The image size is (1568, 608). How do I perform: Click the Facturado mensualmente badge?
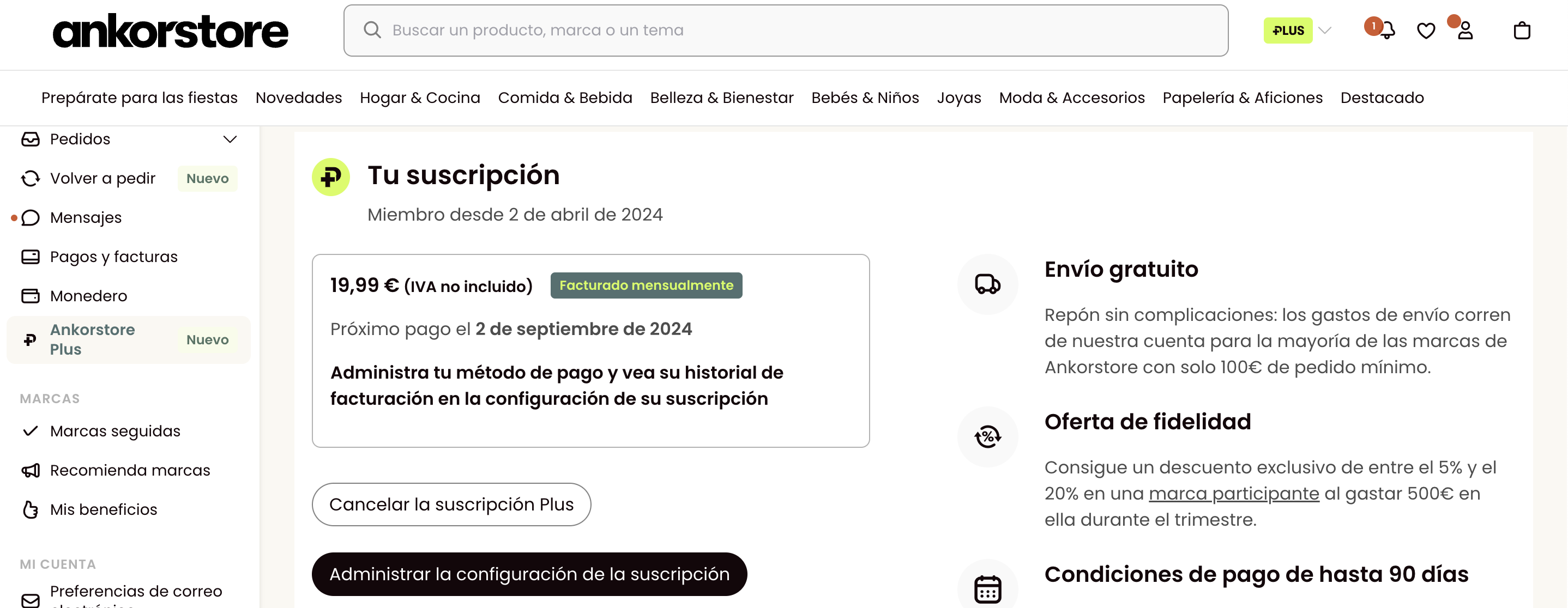[x=646, y=285]
